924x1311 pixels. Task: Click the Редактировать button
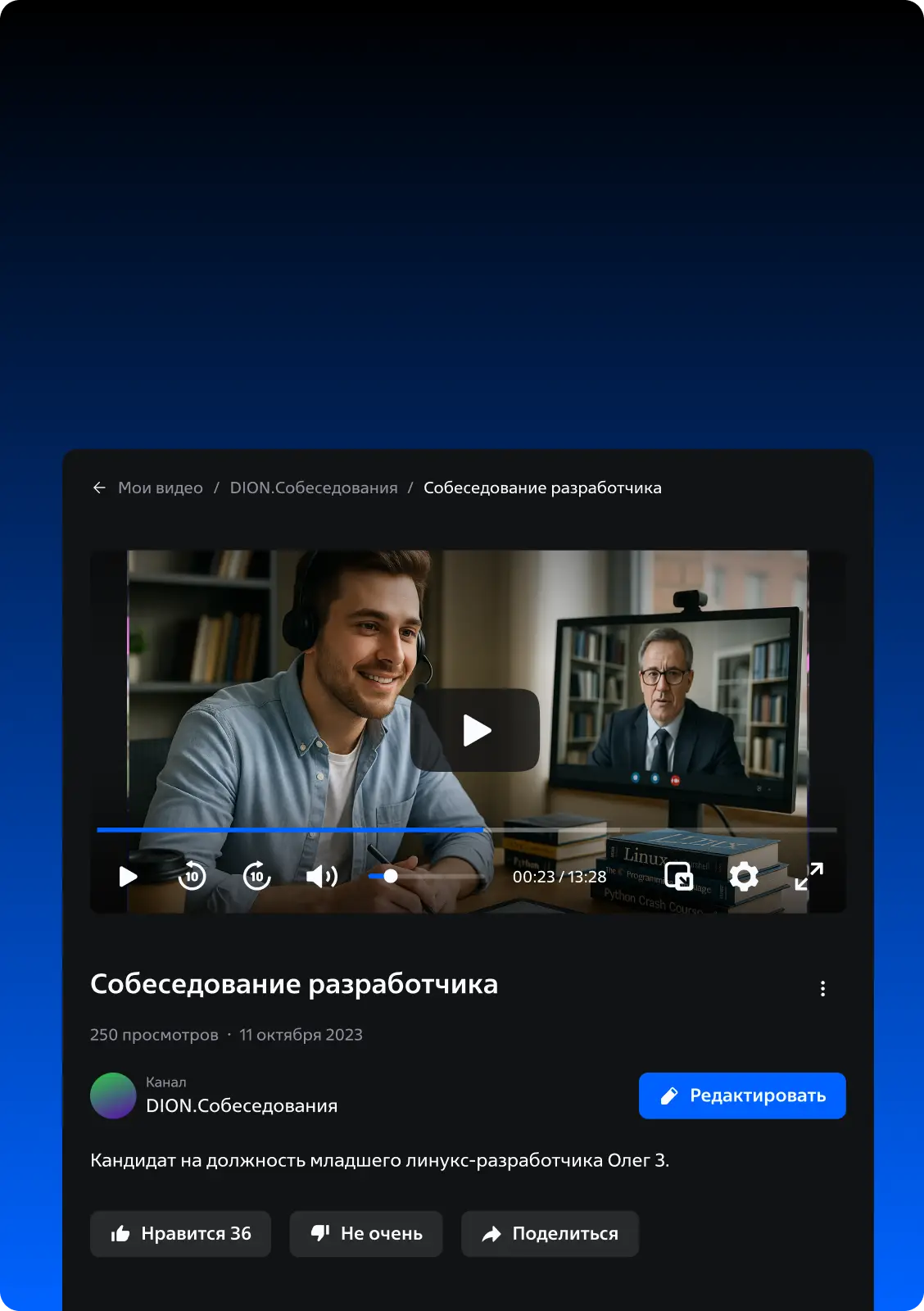point(742,1096)
